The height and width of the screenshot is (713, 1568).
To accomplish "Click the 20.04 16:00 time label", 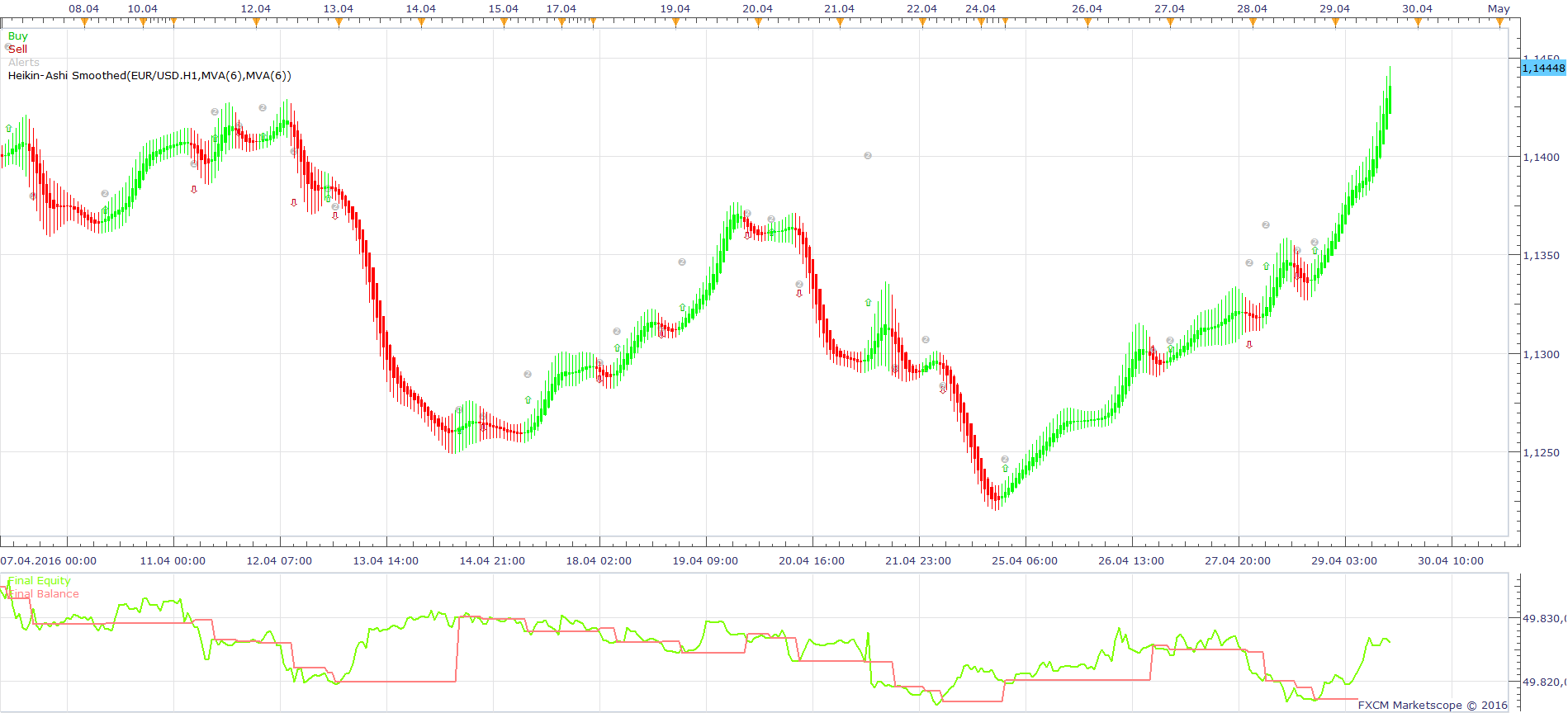I will tap(812, 561).
